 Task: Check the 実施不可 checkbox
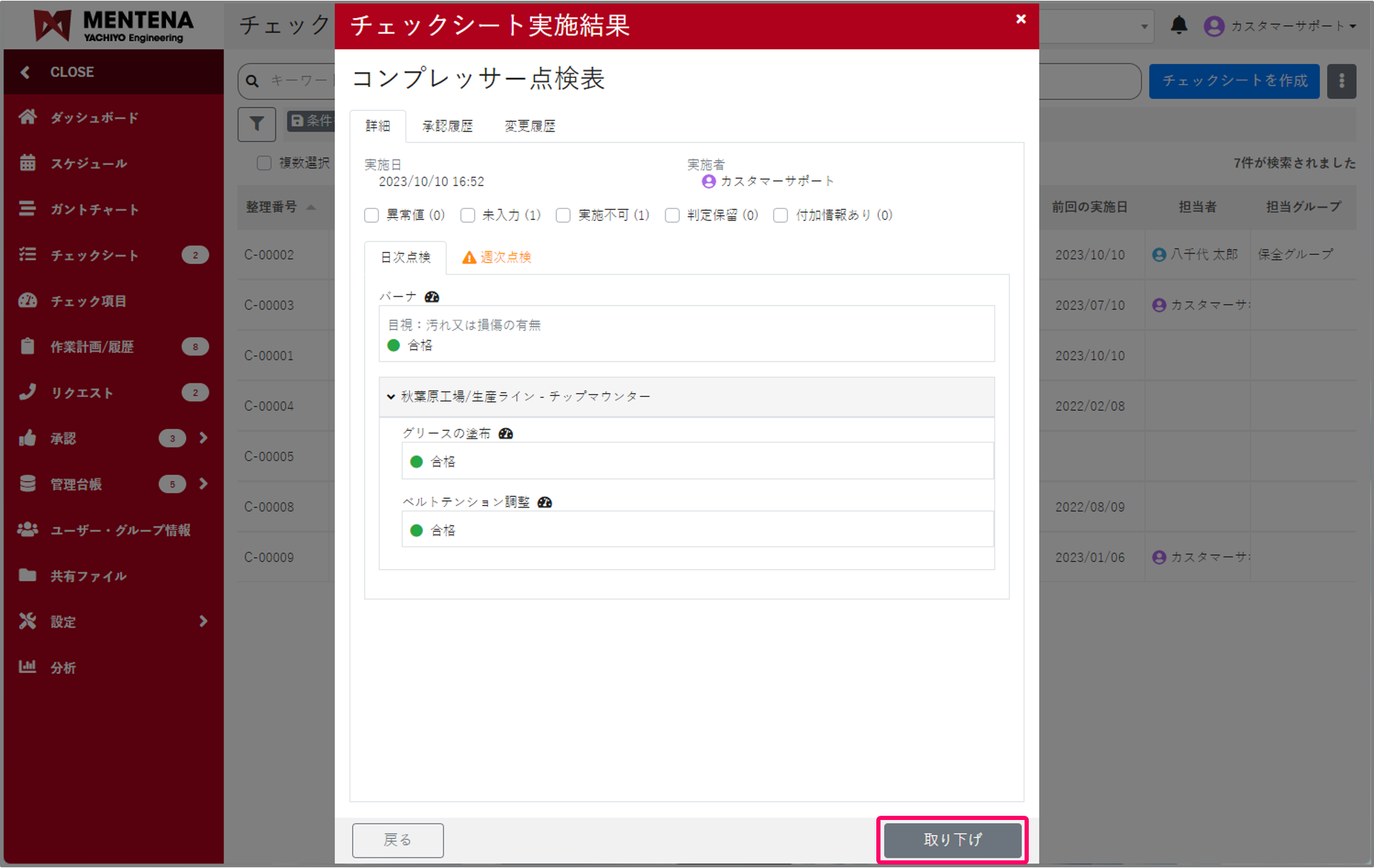click(563, 215)
